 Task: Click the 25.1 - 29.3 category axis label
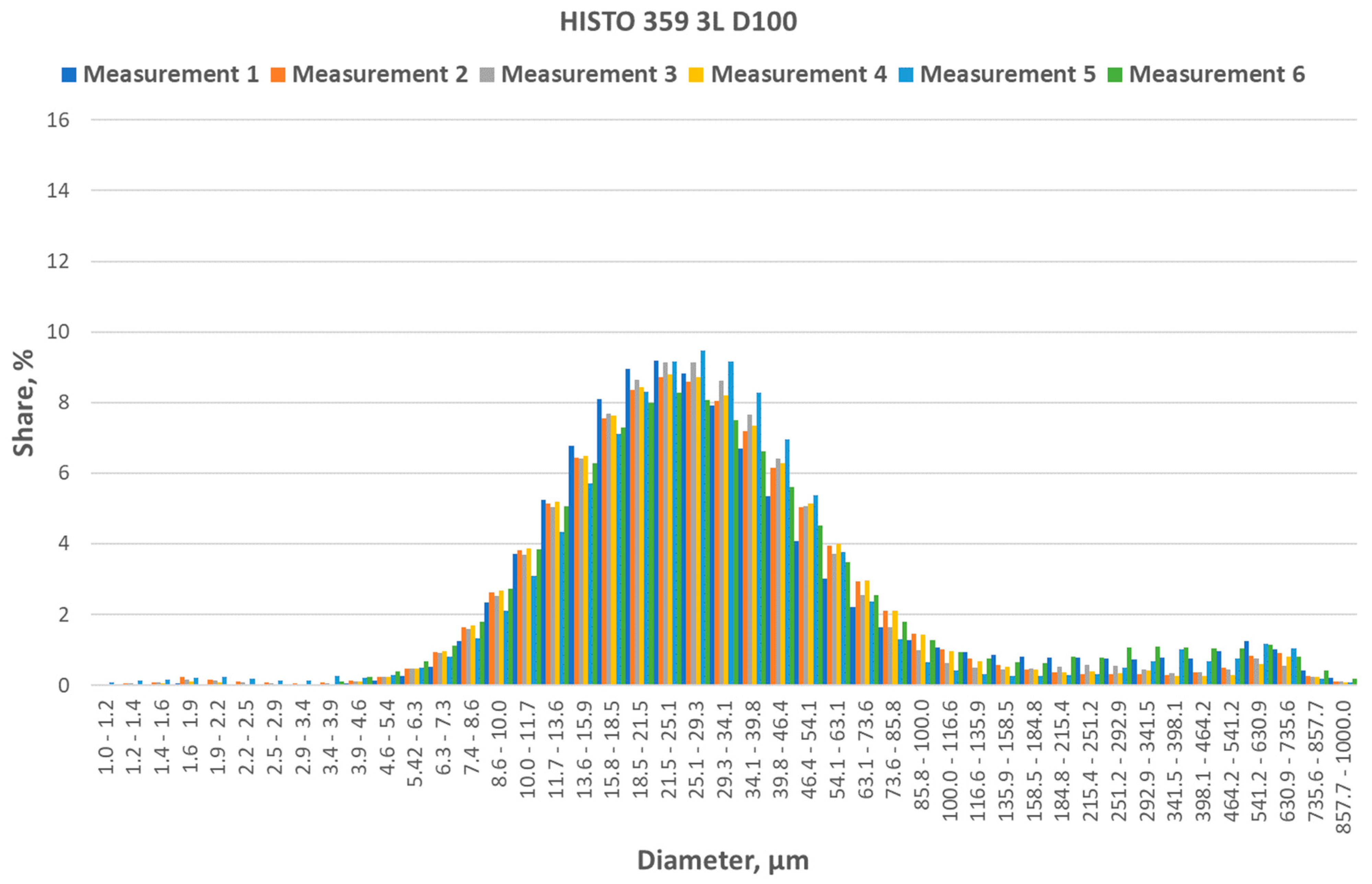click(x=697, y=749)
